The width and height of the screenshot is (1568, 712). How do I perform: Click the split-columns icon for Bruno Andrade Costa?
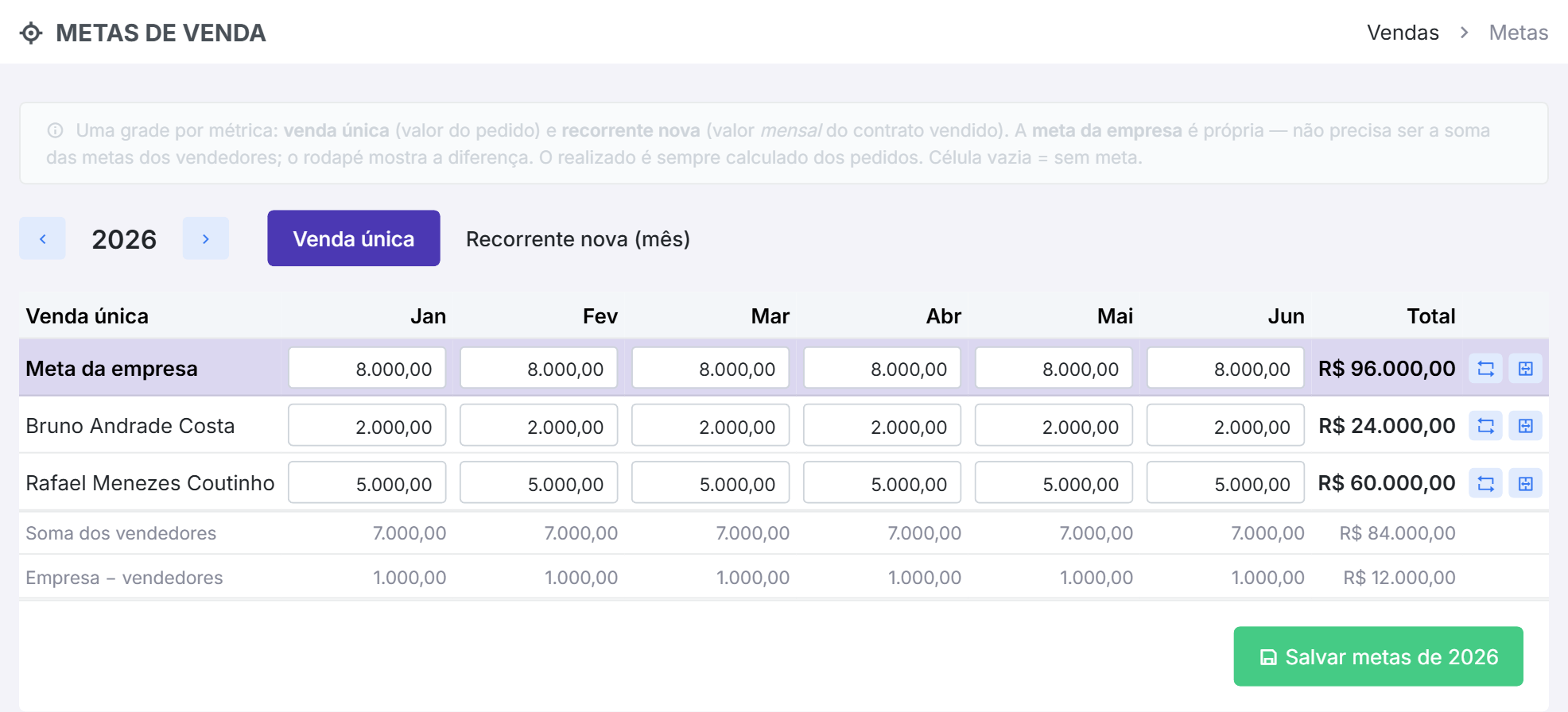tap(1526, 426)
